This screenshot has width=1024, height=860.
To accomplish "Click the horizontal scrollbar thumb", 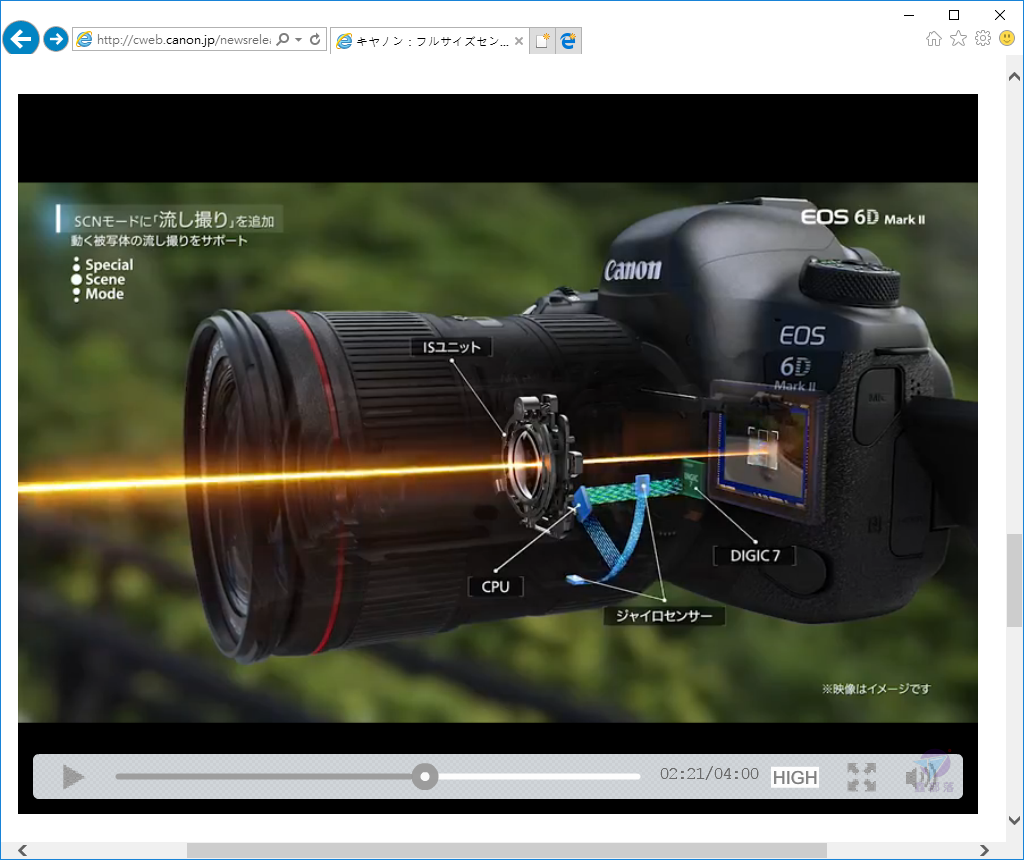I will (507, 850).
